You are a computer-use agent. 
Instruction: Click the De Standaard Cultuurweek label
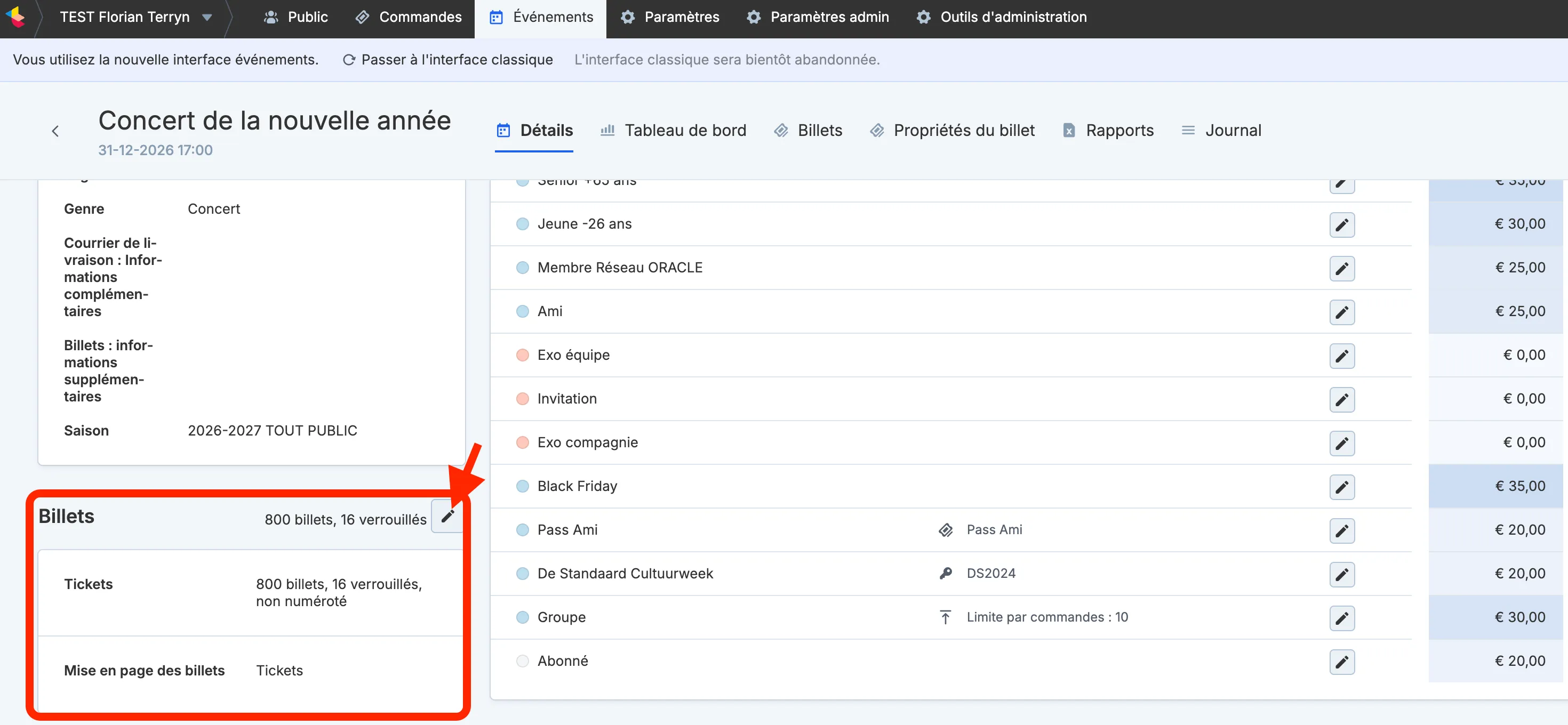coord(625,574)
